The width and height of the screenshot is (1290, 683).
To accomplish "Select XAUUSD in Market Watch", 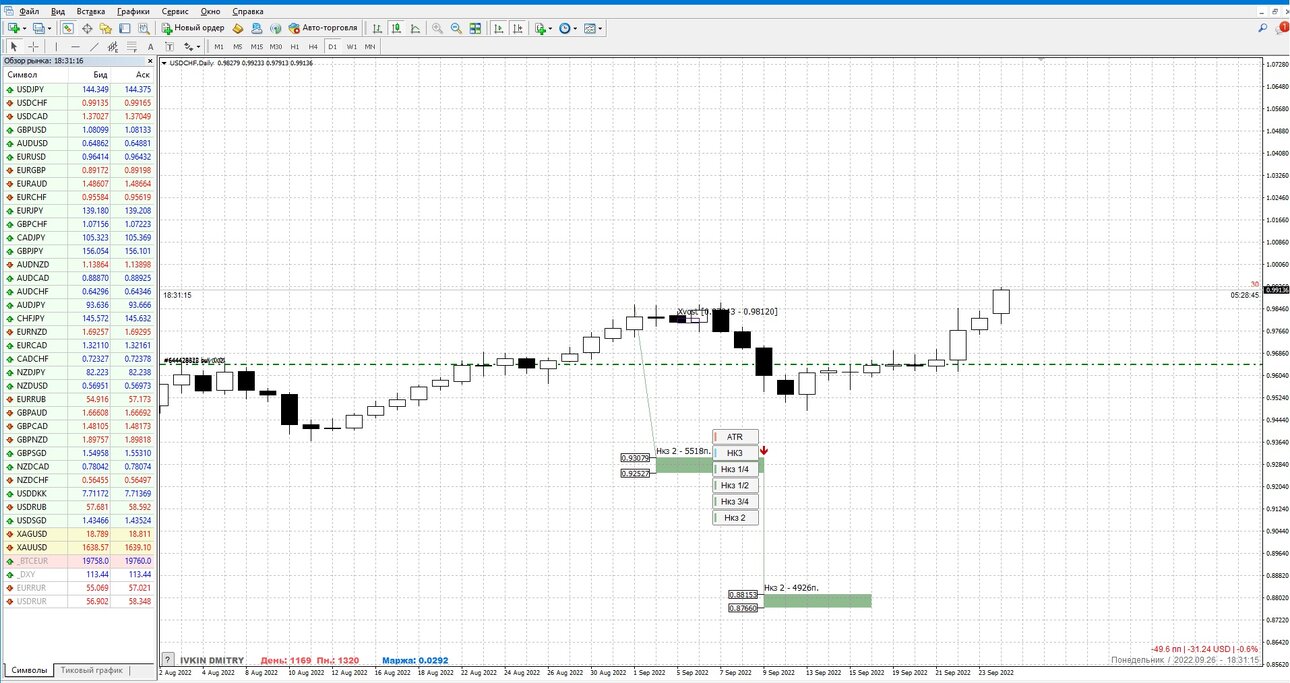I will tap(78, 547).
